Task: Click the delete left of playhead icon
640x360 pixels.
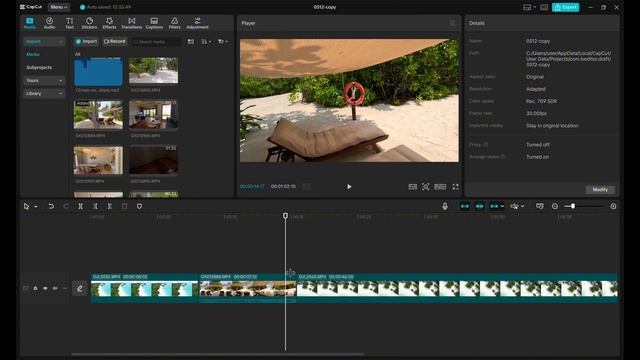Action: click(x=95, y=207)
